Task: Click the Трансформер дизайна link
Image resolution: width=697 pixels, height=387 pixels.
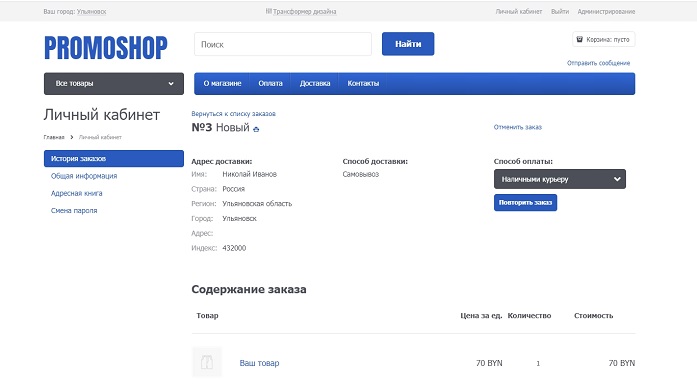Action: point(304,12)
